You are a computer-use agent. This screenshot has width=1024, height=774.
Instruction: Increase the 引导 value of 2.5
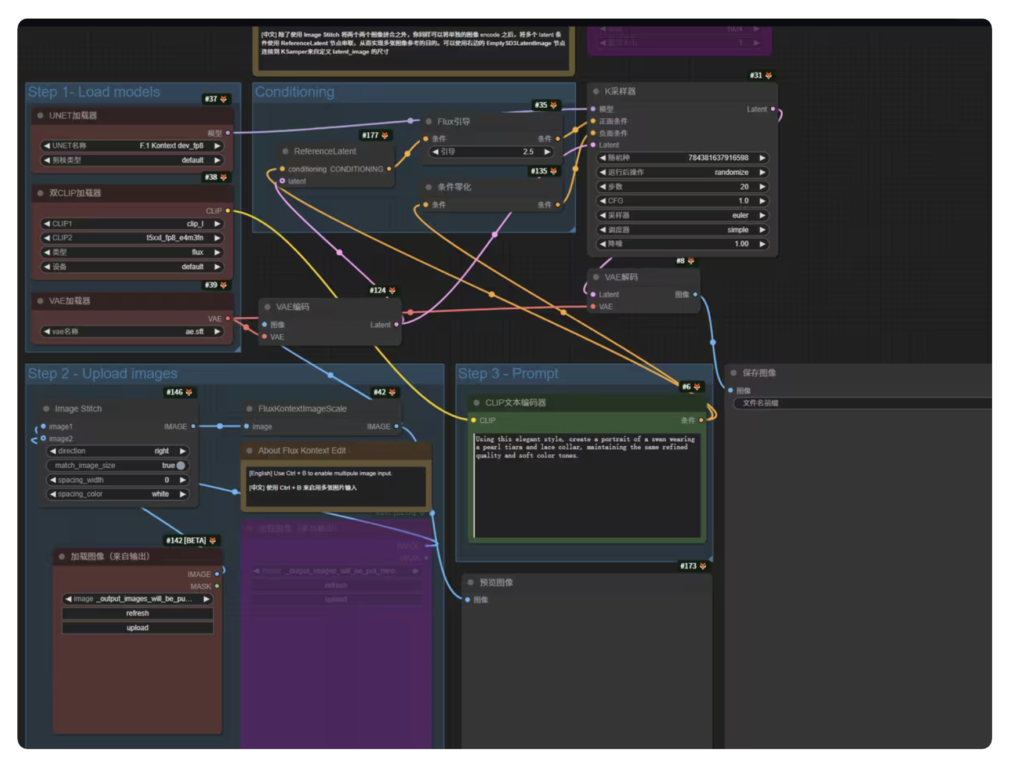(547, 152)
